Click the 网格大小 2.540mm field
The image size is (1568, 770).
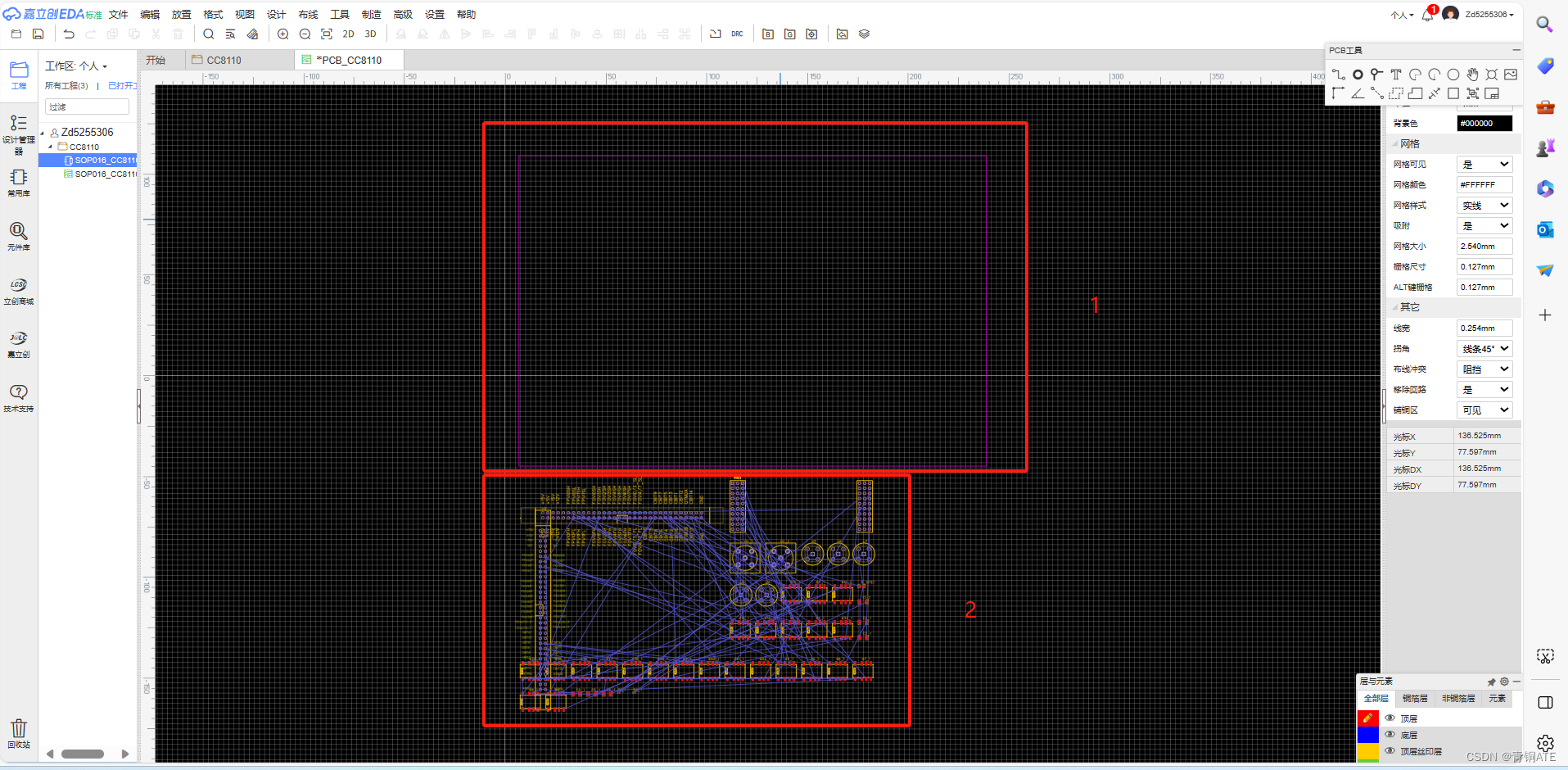point(1484,247)
